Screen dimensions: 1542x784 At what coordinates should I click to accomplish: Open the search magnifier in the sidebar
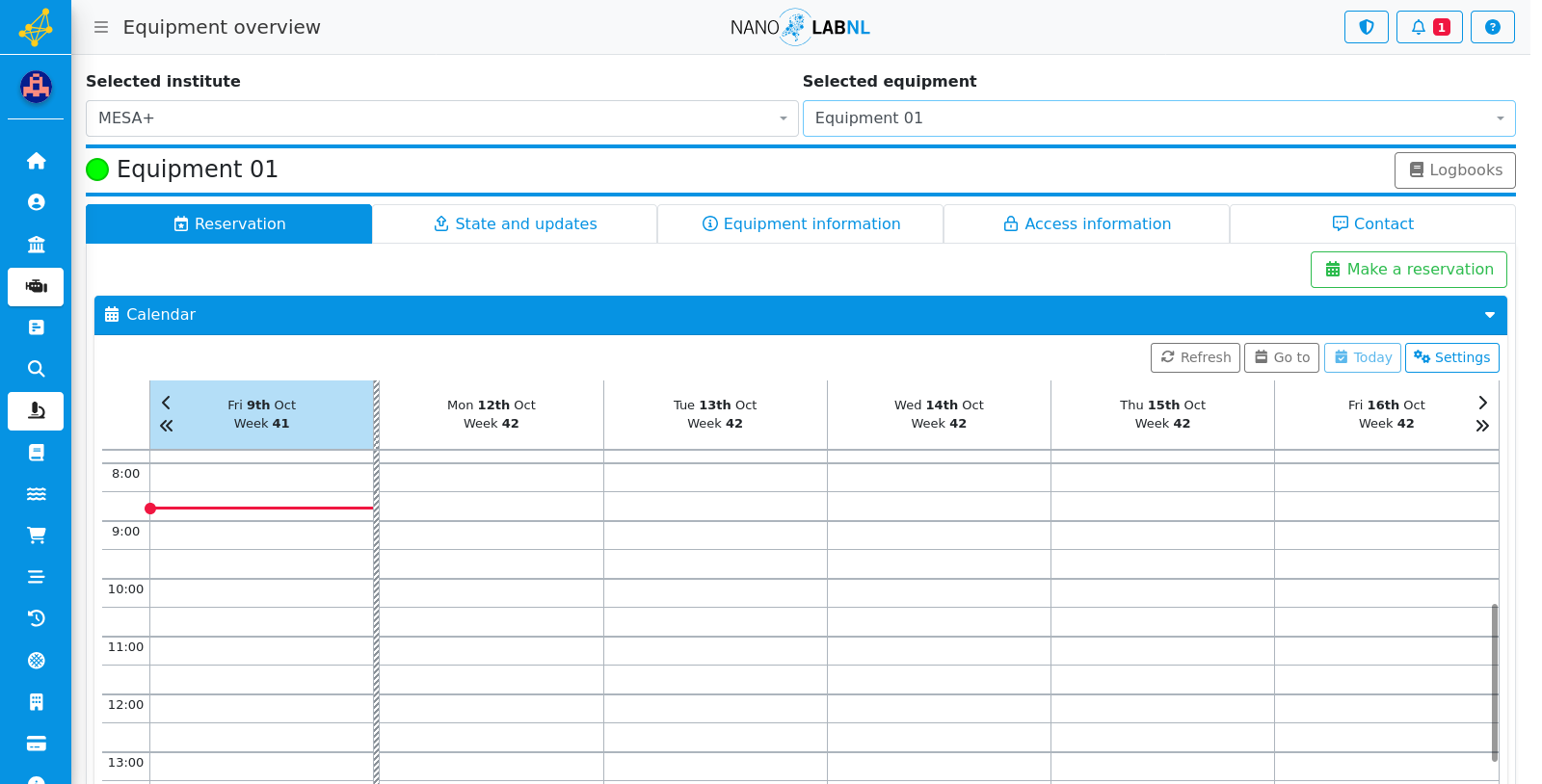click(x=36, y=369)
